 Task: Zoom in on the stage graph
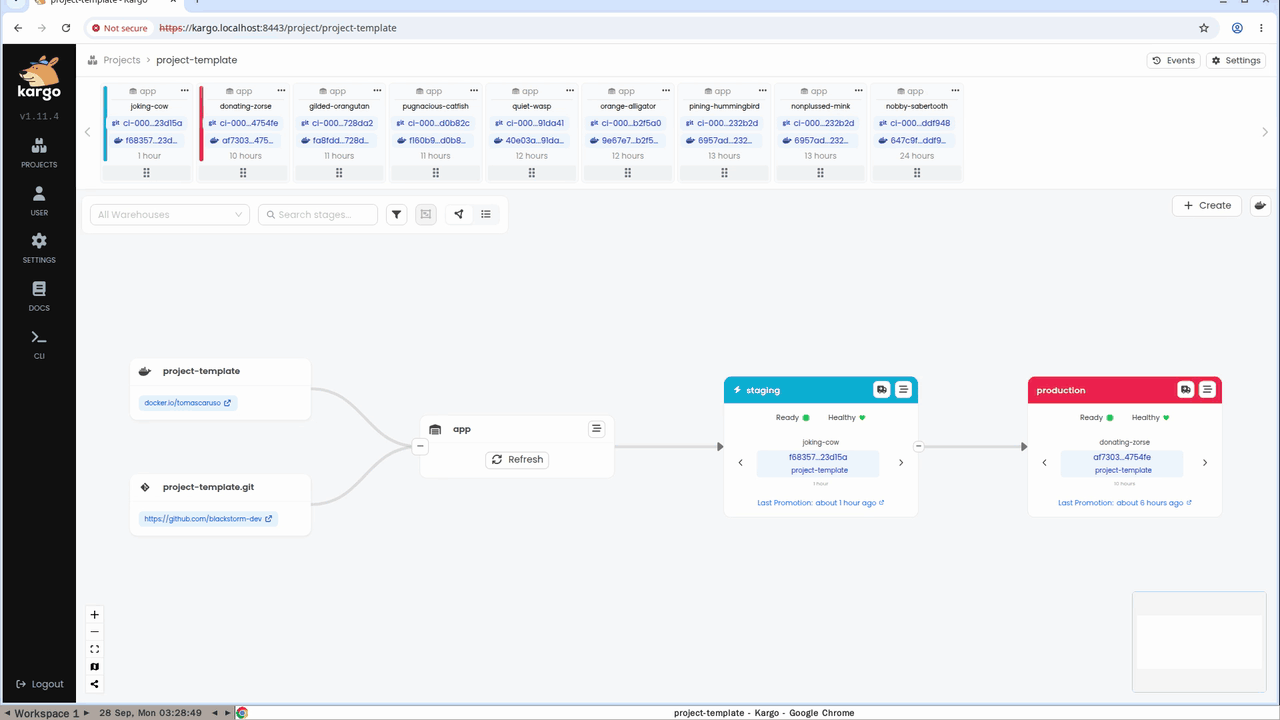coord(95,615)
